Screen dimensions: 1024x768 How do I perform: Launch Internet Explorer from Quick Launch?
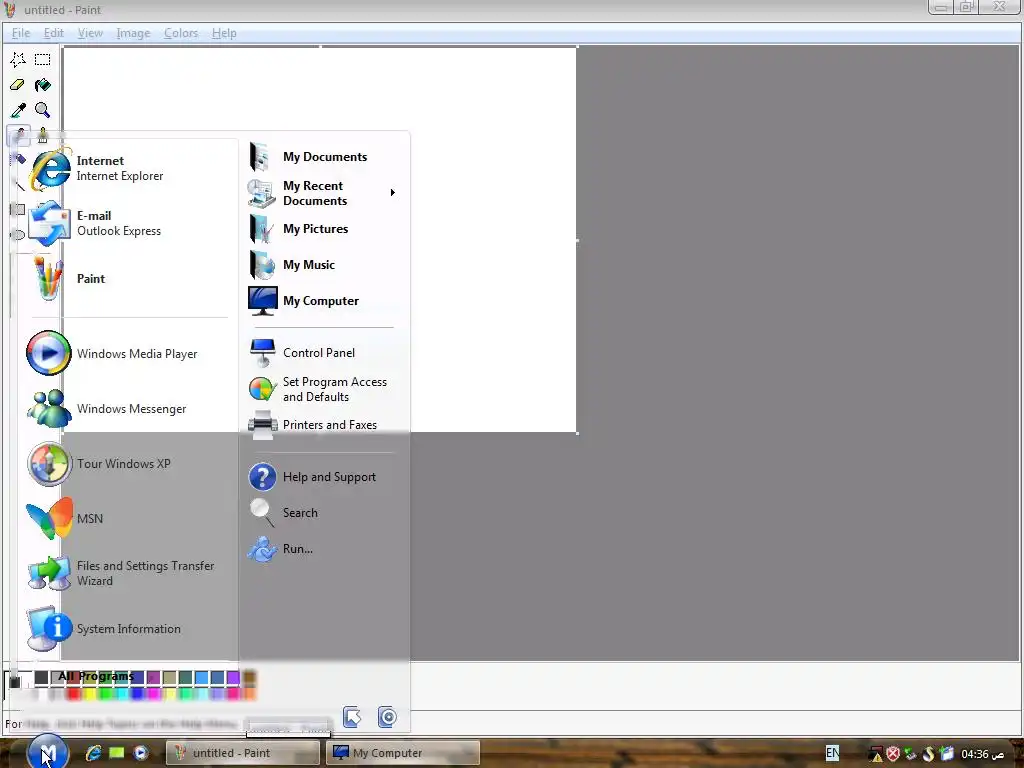tap(93, 753)
